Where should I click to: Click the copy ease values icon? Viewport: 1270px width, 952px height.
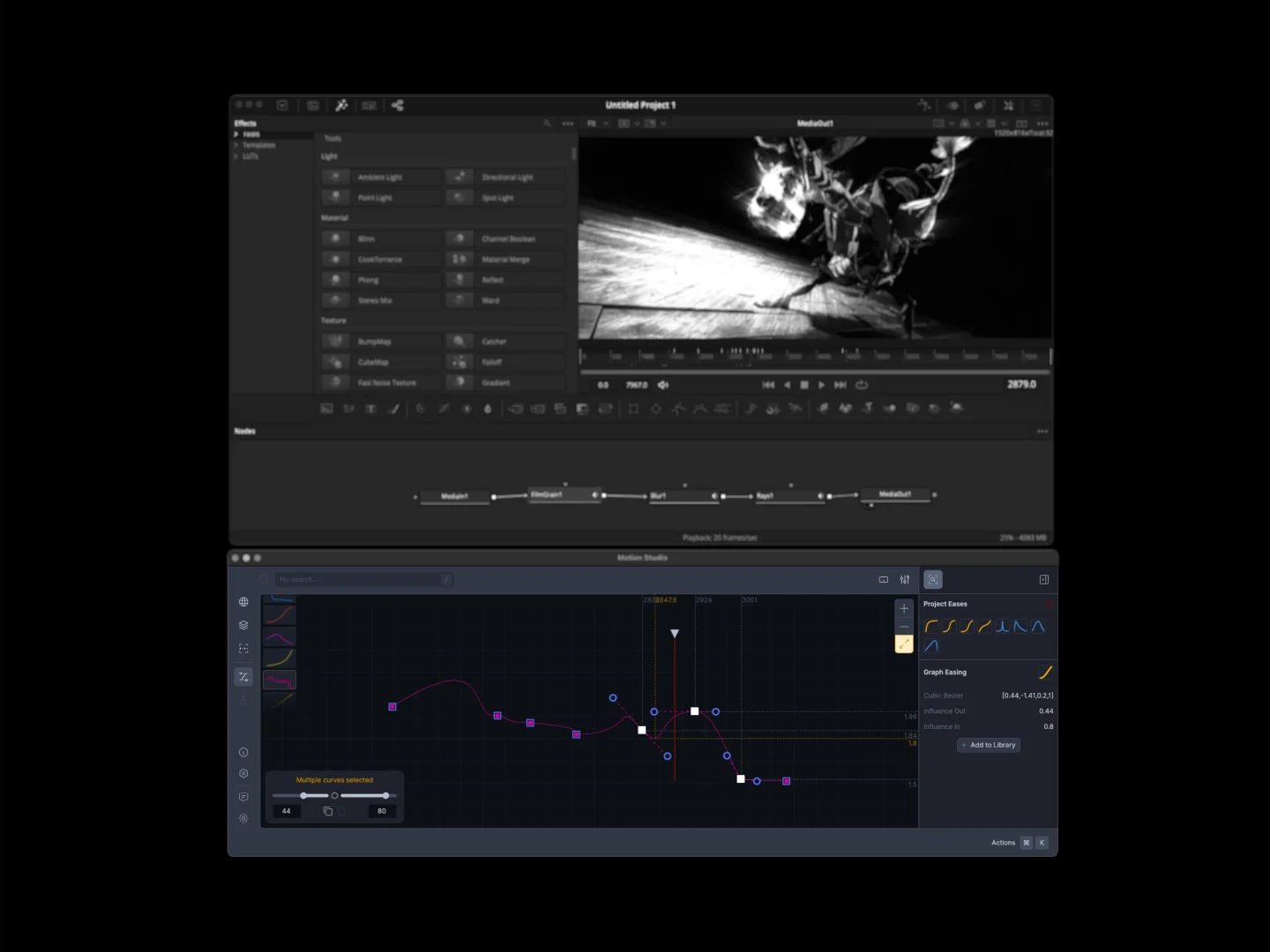[328, 811]
